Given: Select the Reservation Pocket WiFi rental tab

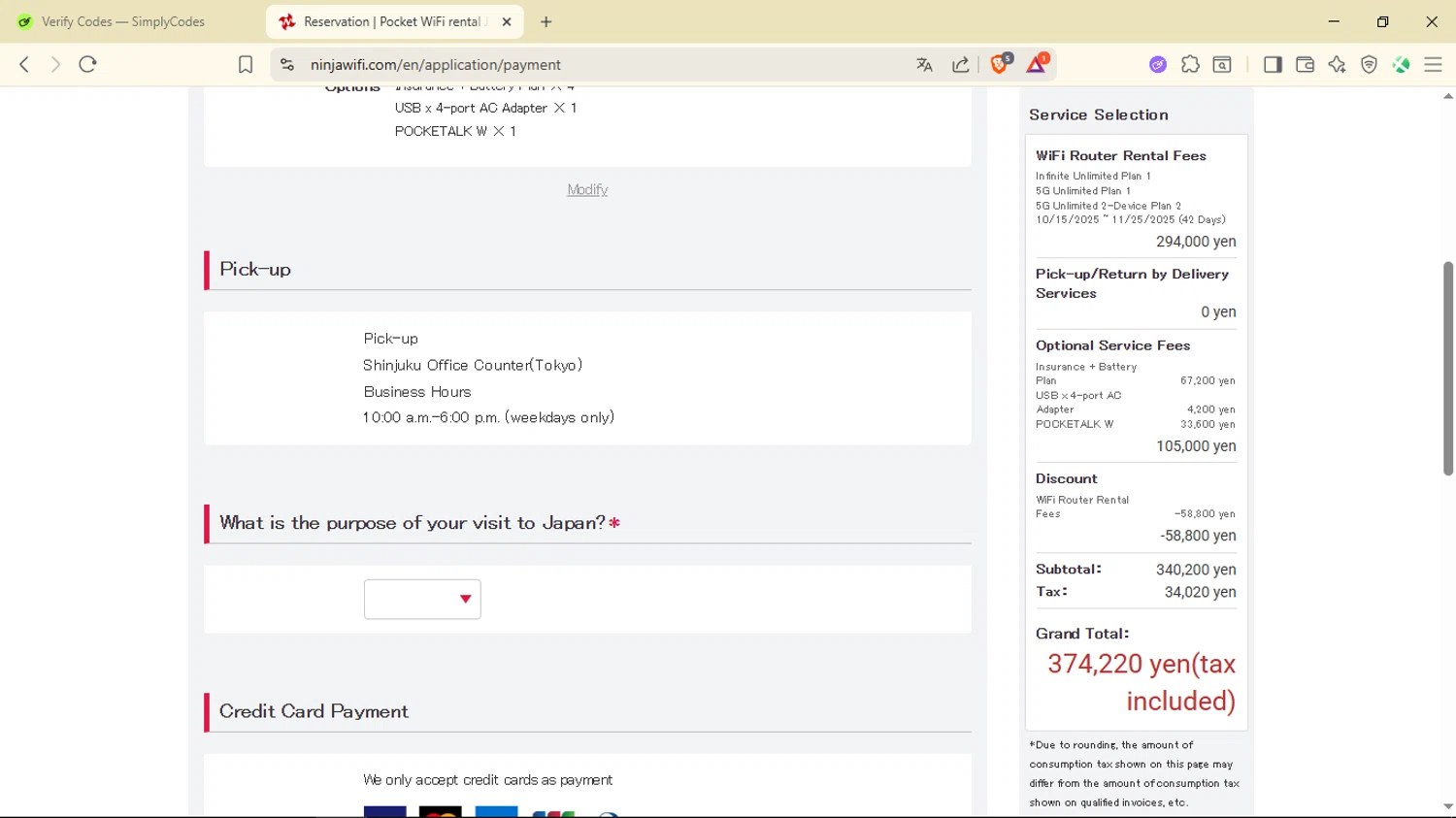Looking at the screenshot, I should [395, 21].
